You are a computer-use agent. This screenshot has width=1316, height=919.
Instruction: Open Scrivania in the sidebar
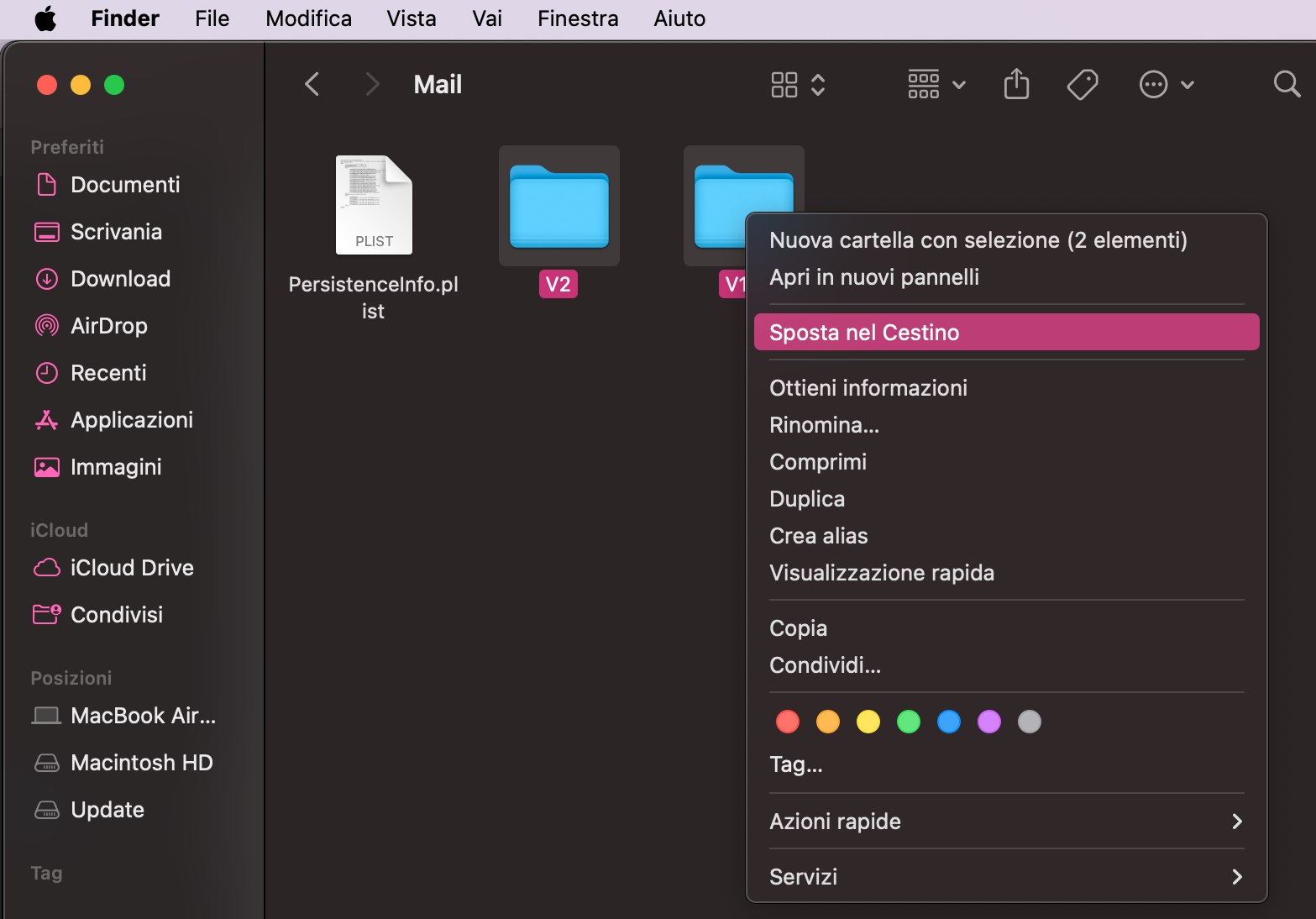pos(117,232)
